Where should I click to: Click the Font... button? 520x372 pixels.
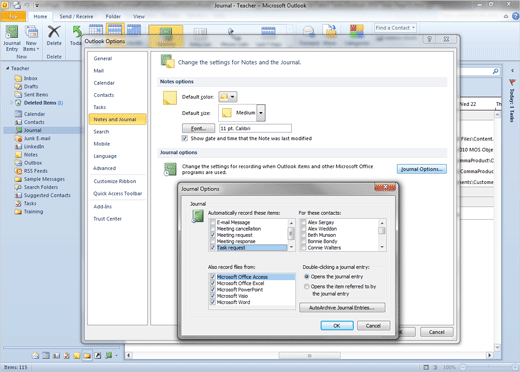pos(199,128)
